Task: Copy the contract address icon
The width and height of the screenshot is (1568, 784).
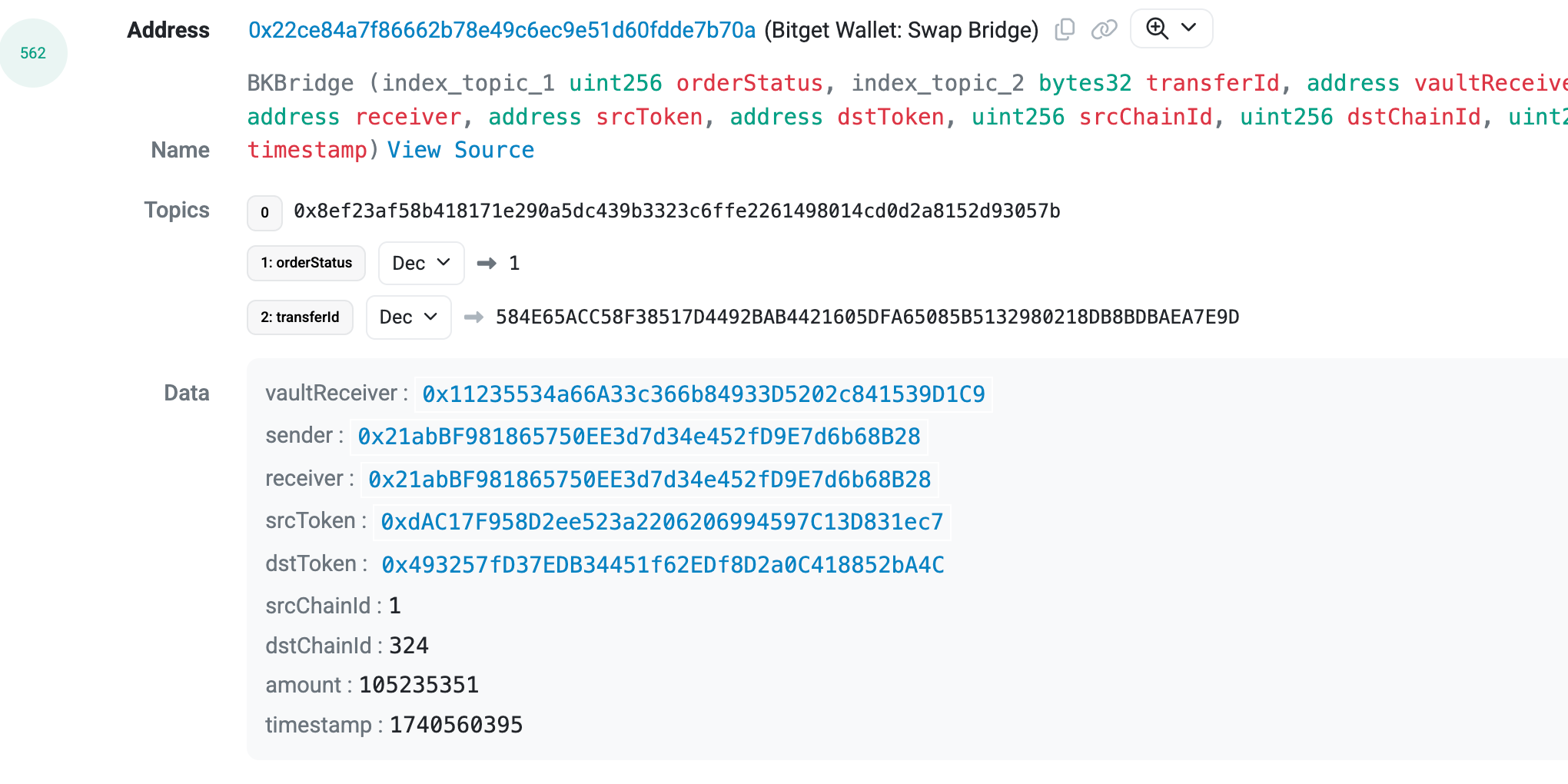Action: pyautogui.click(x=1065, y=30)
